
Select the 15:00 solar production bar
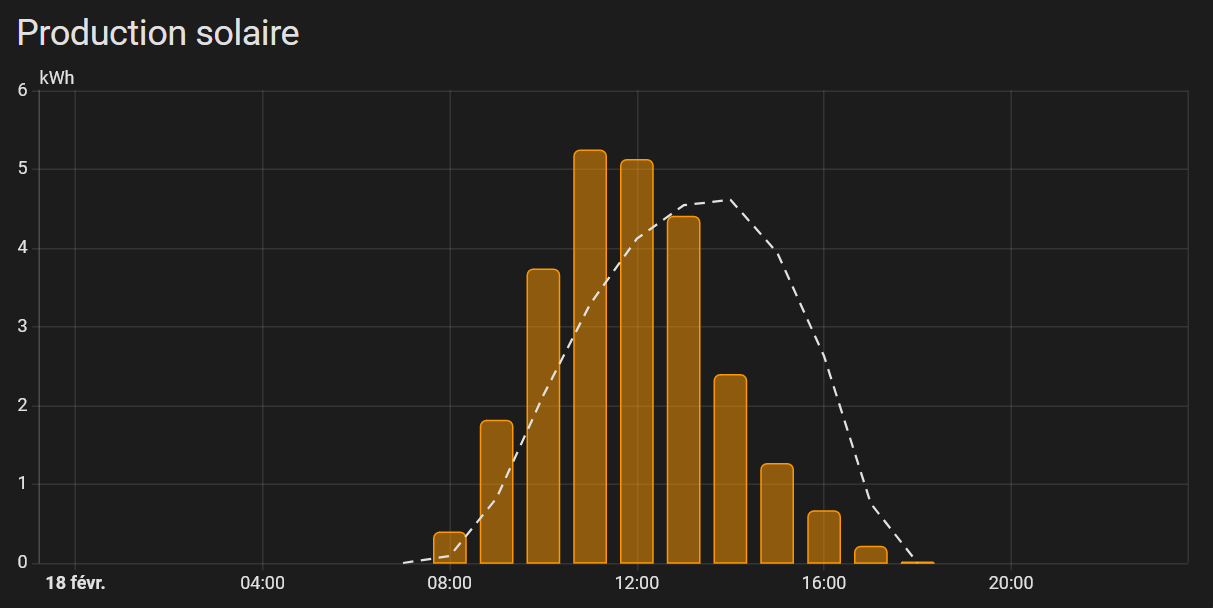tap(777, 513)
